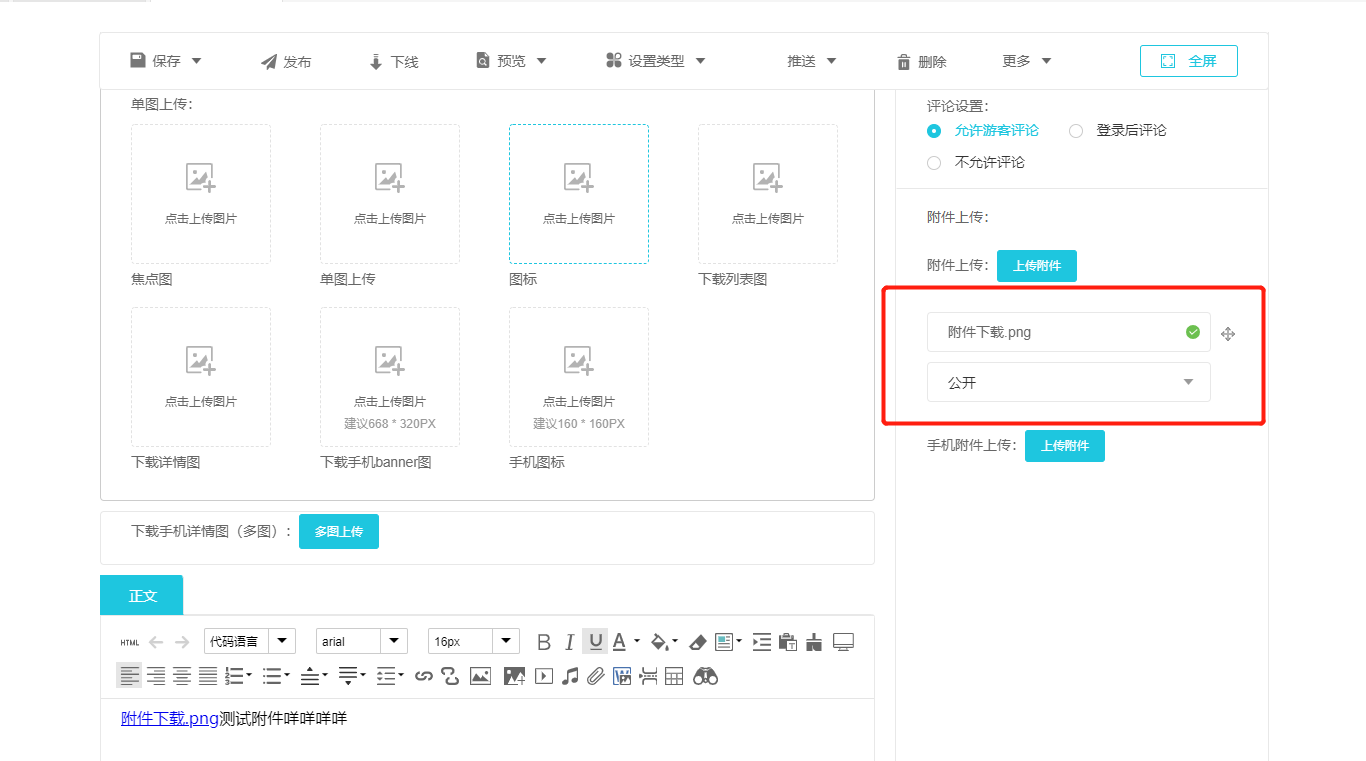Click the paperclip attachment icon
1366x761 pixels.
tap(595, 677)
